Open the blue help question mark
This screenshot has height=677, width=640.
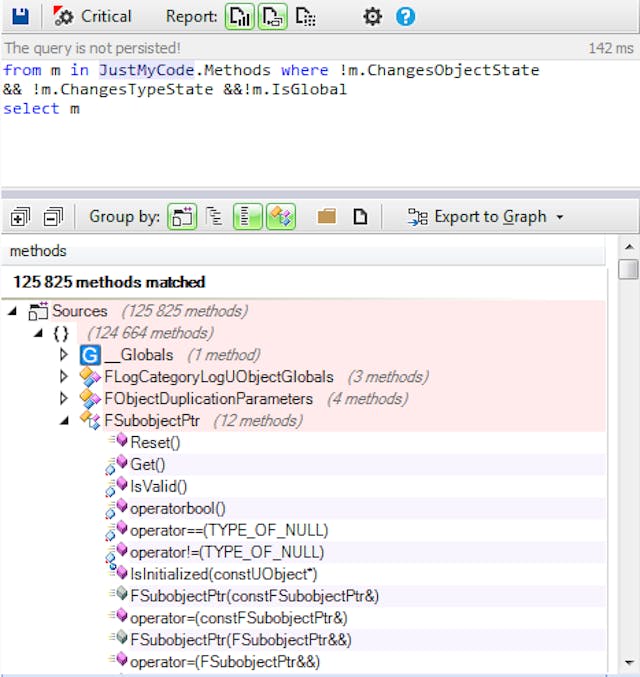(405, 16)
